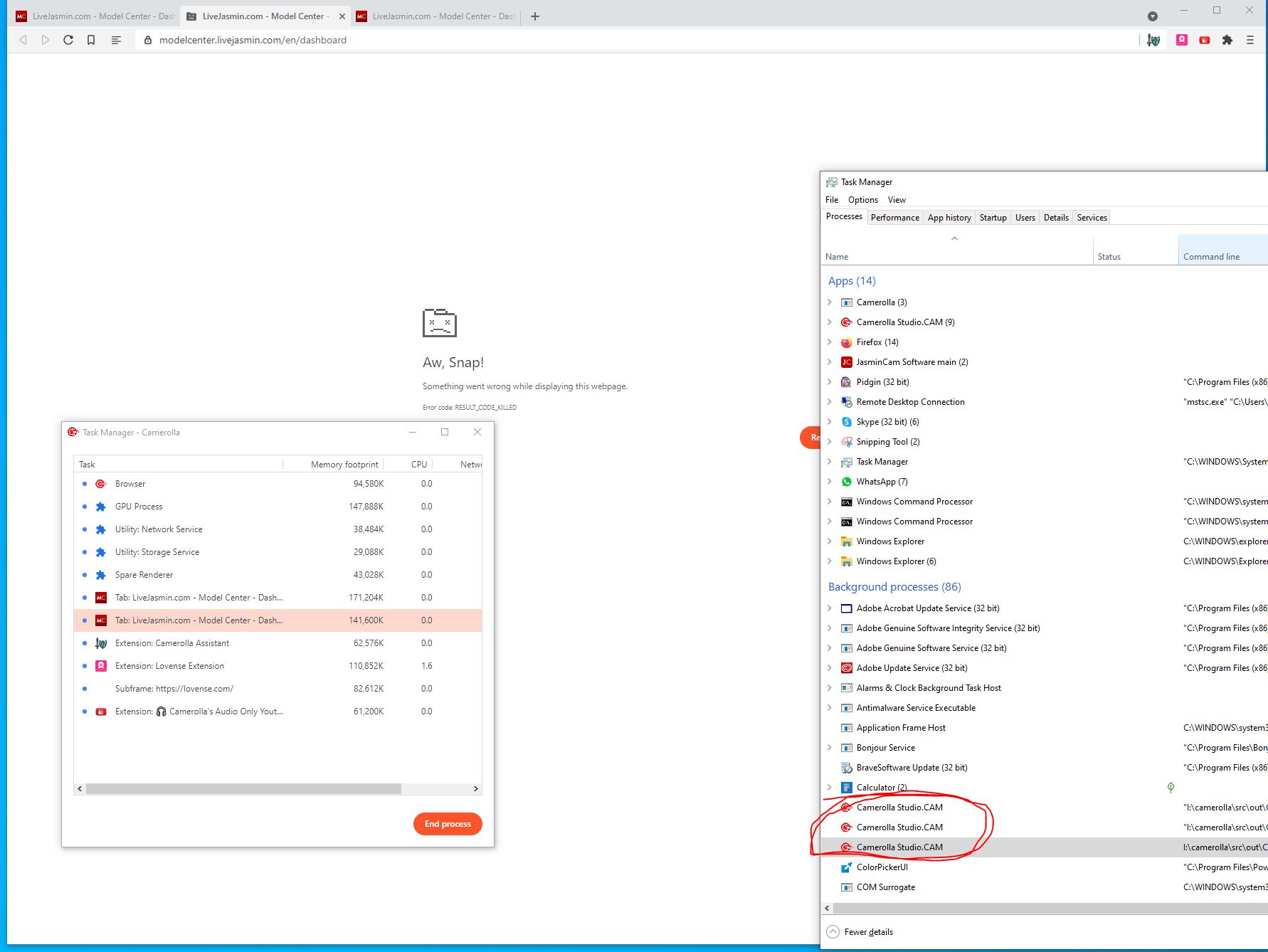Image resolution: width=1268 pixels, height=952 pixels.
Task: Open Camerolla Assistant extension in browser toolbar
Action: 1153,40
